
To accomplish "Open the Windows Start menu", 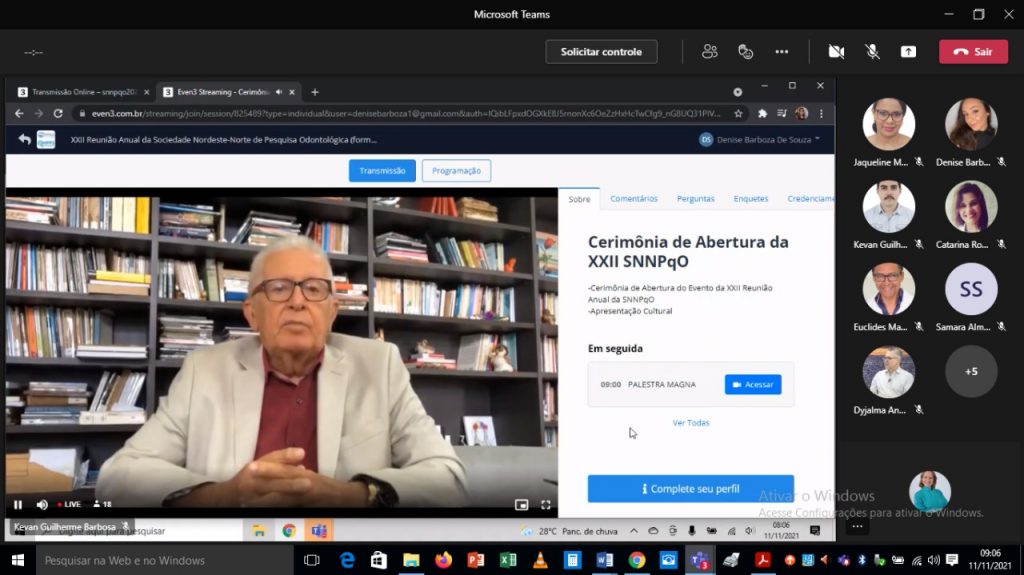I will tap(18, 561).
